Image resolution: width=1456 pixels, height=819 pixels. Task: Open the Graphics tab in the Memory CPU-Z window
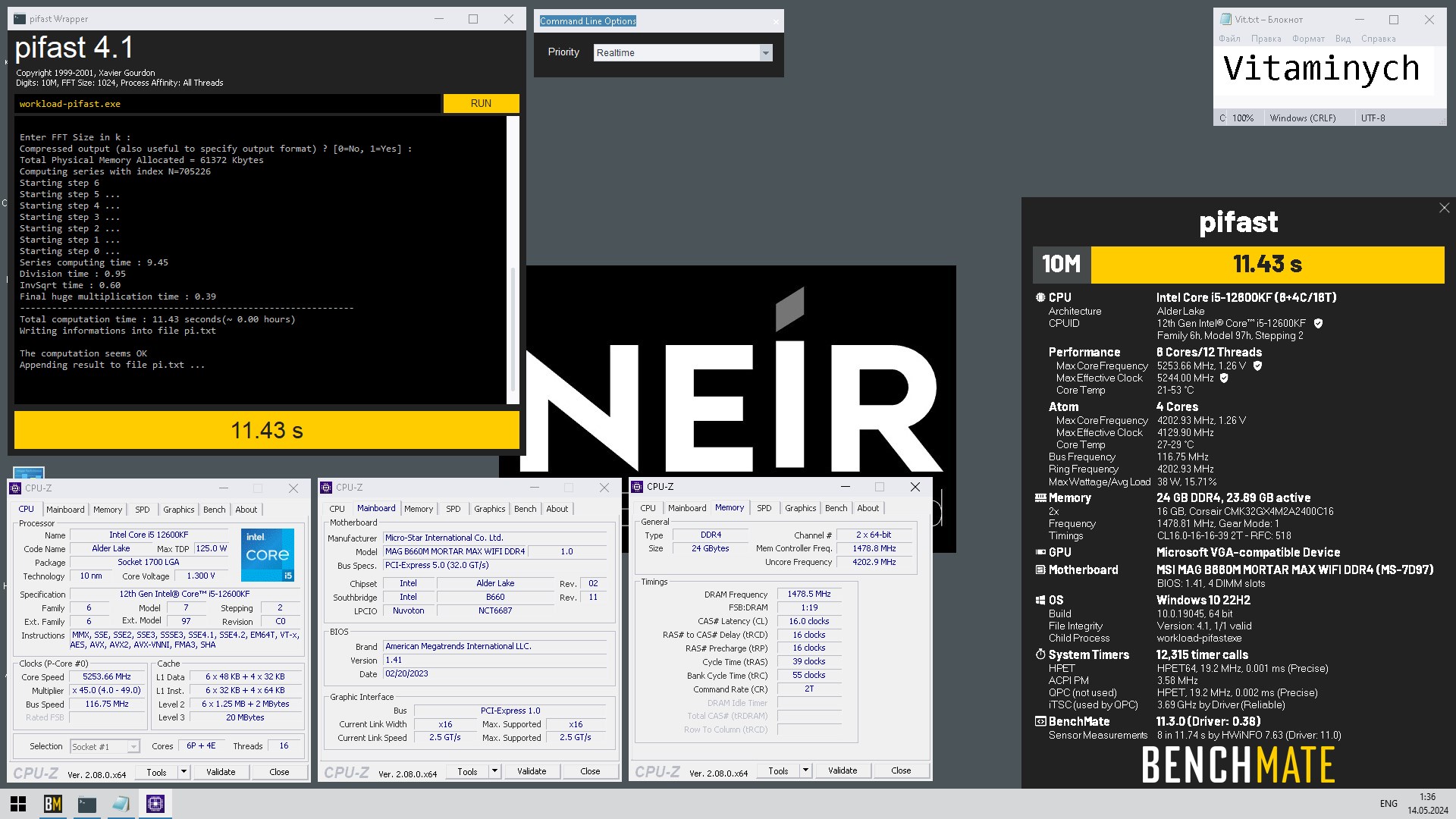(x=800, y=508)
